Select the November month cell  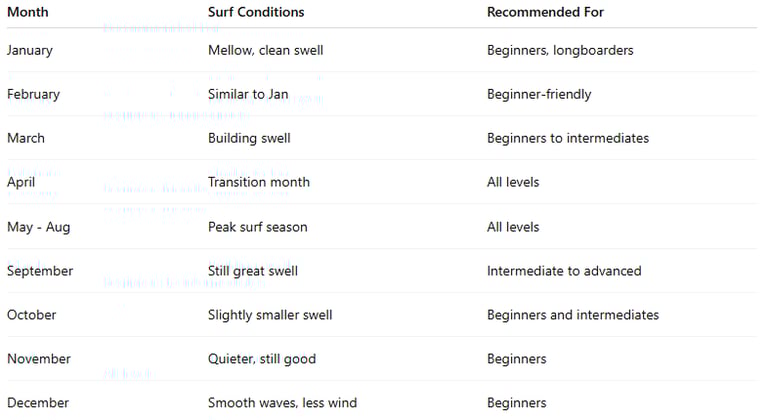pos(39,359)
